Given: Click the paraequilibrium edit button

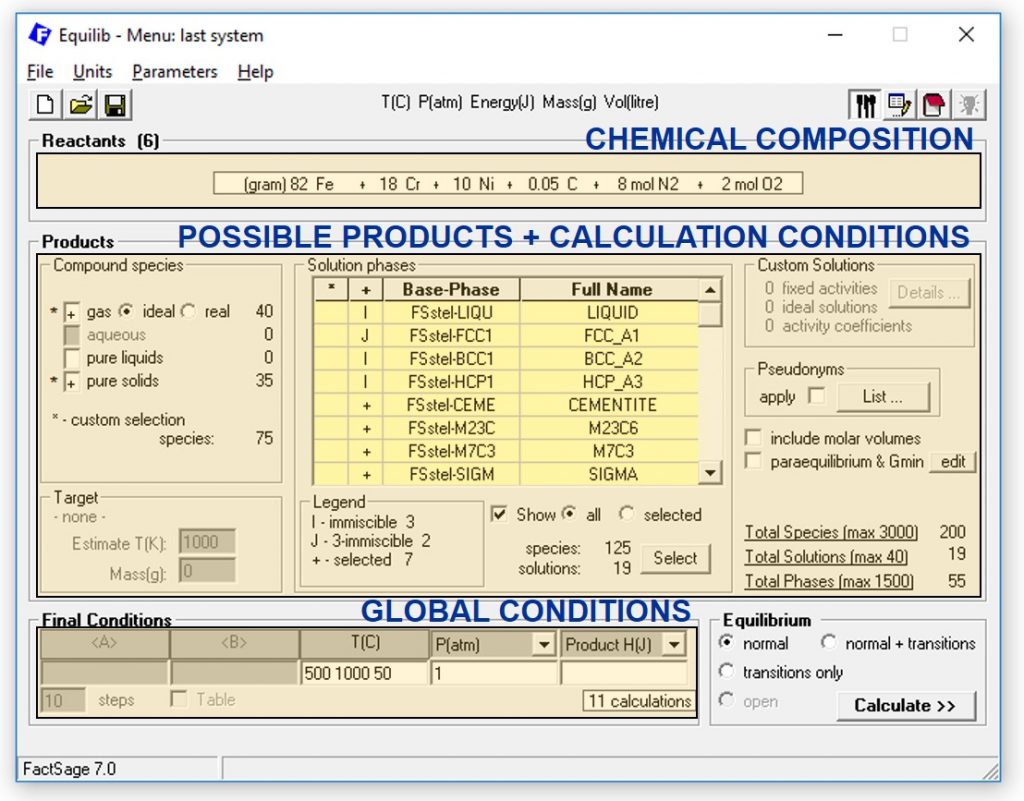Looking at the screenshot, I should (953, 462).
